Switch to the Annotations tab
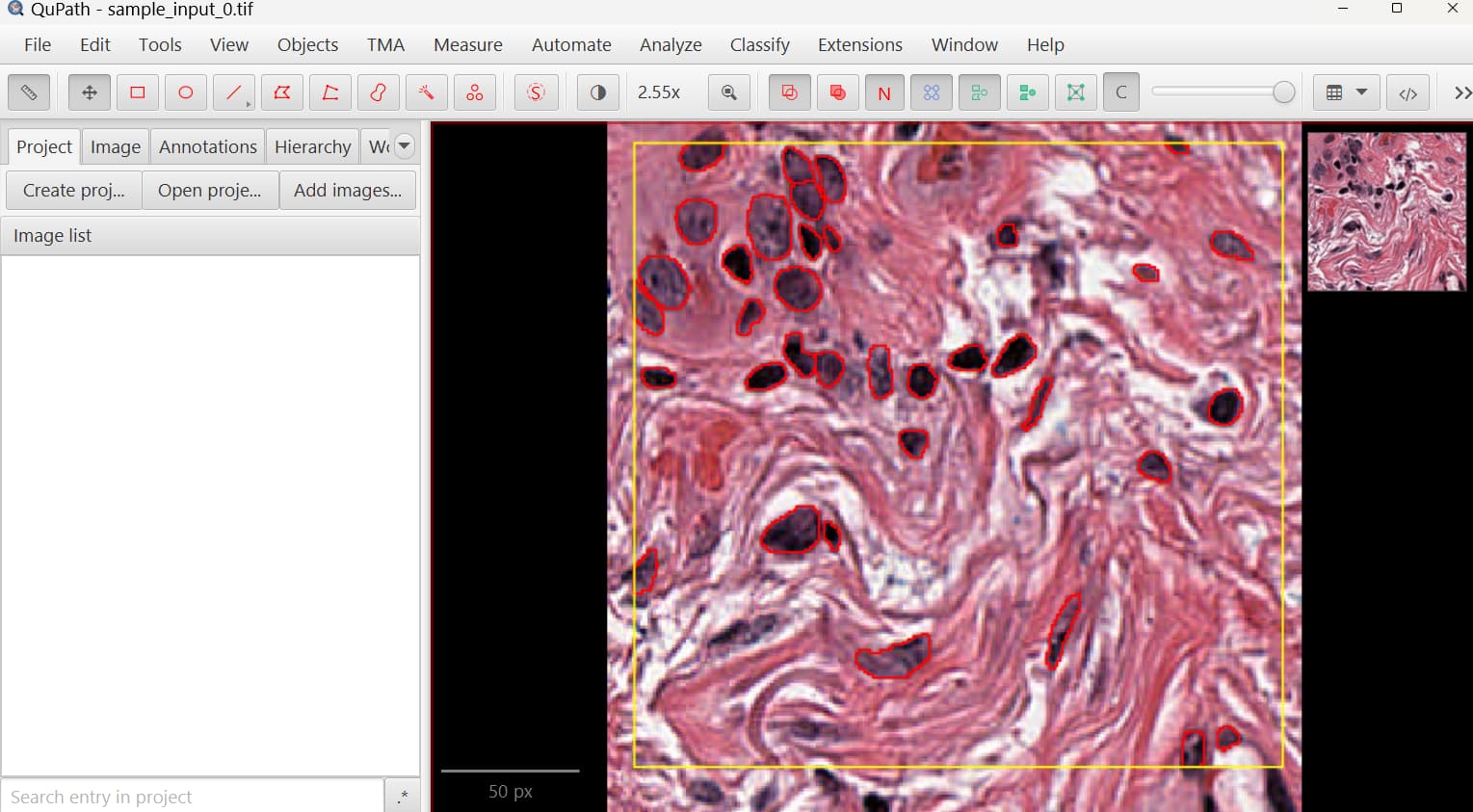This screenshot has height=812, width=1473. 207,146
